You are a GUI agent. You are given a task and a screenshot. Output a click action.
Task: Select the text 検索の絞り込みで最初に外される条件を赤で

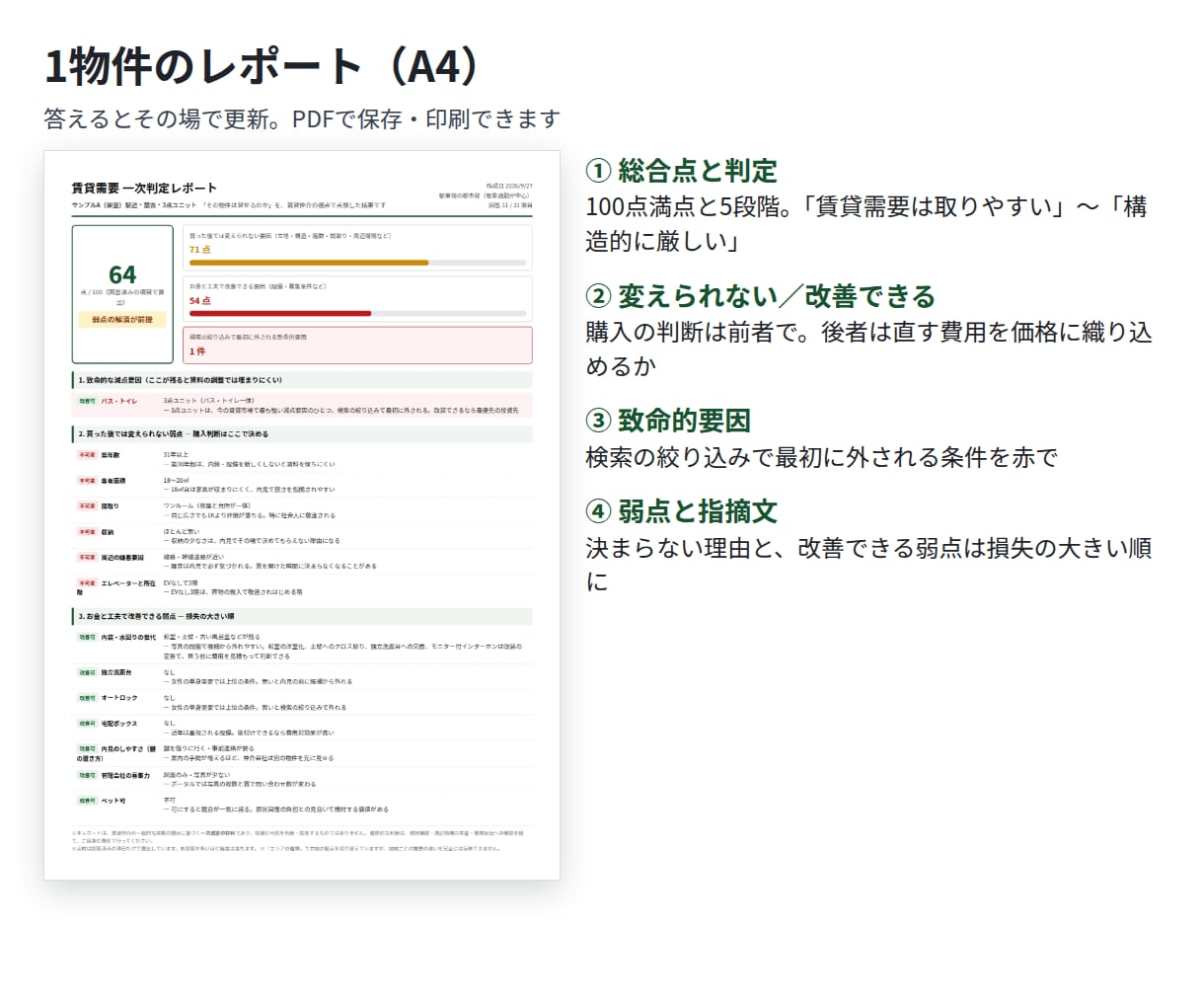pyautogui.click(x=821, y=457)
